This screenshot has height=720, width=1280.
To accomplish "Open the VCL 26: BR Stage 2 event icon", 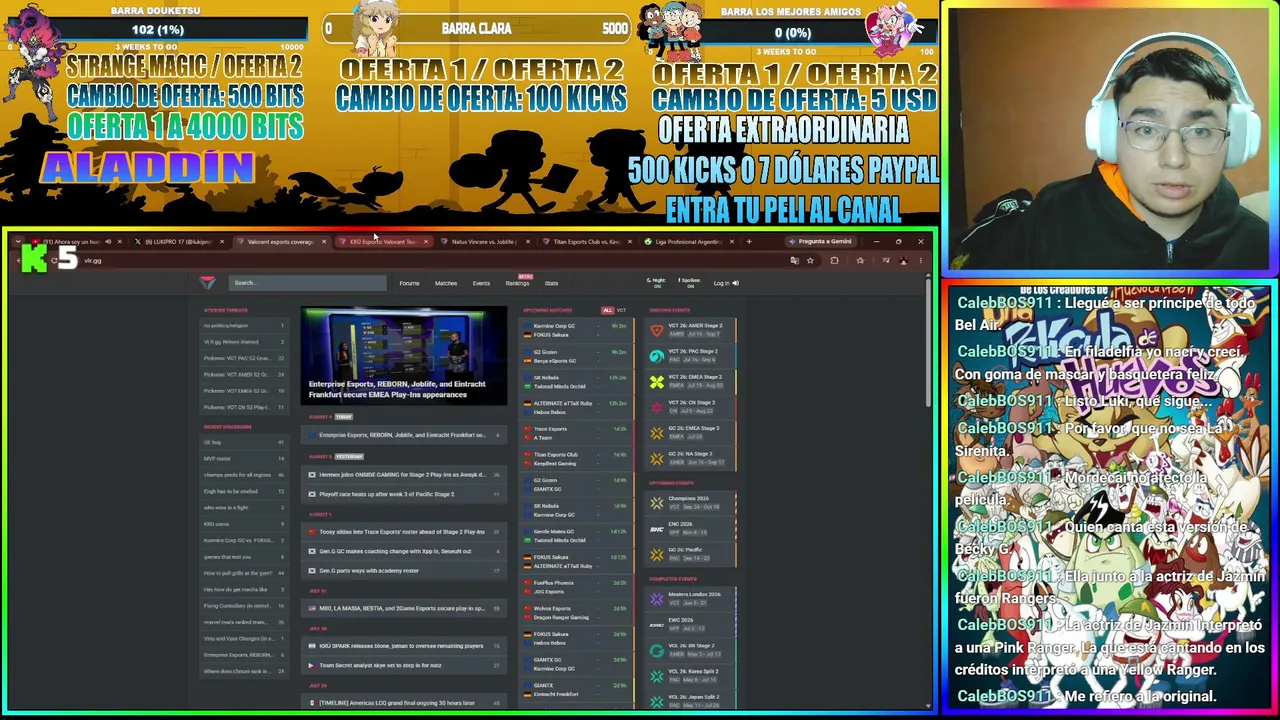I will pos(656,650).
